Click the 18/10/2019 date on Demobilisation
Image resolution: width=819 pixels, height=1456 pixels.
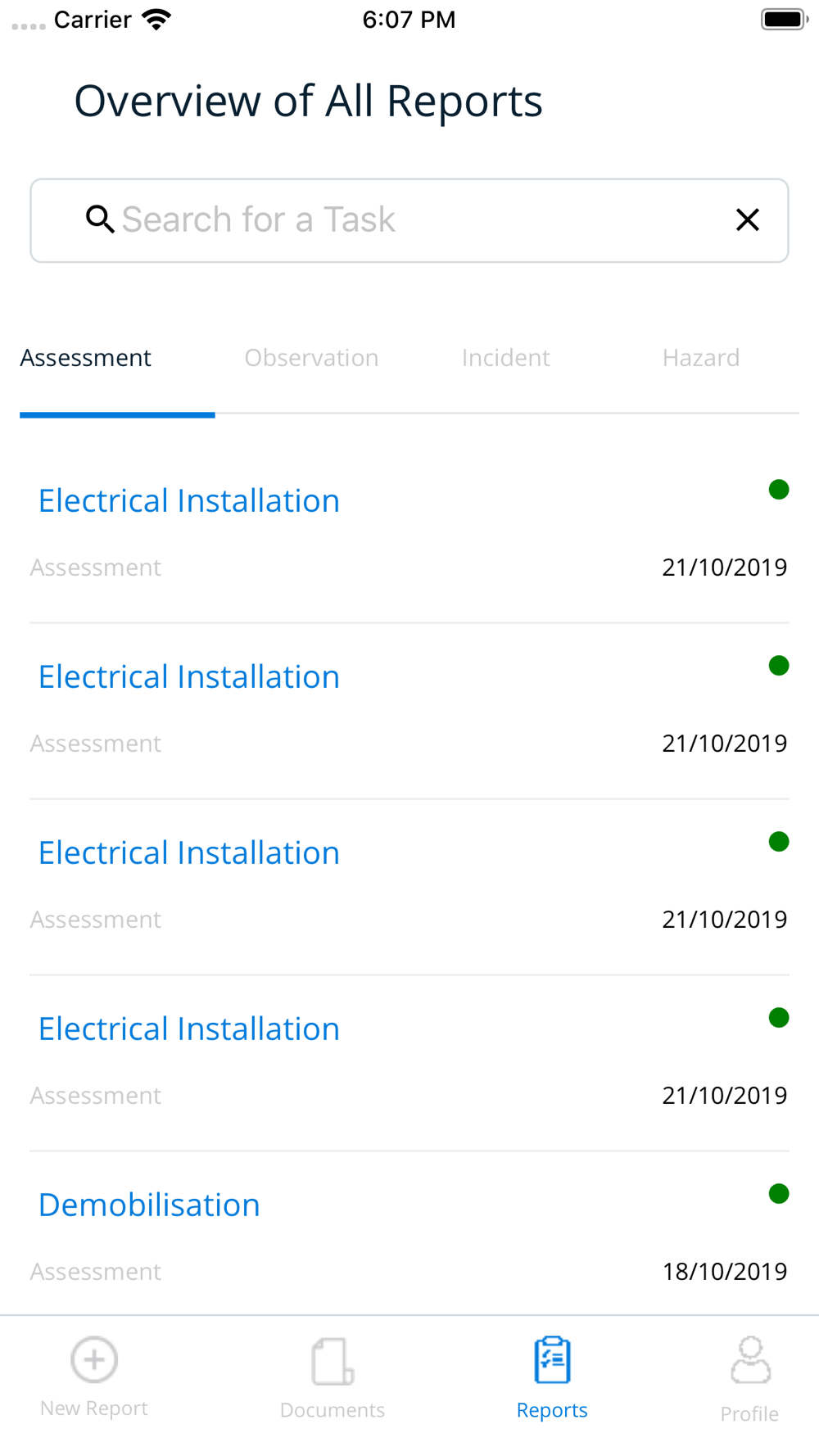(x=724, y=1272)
